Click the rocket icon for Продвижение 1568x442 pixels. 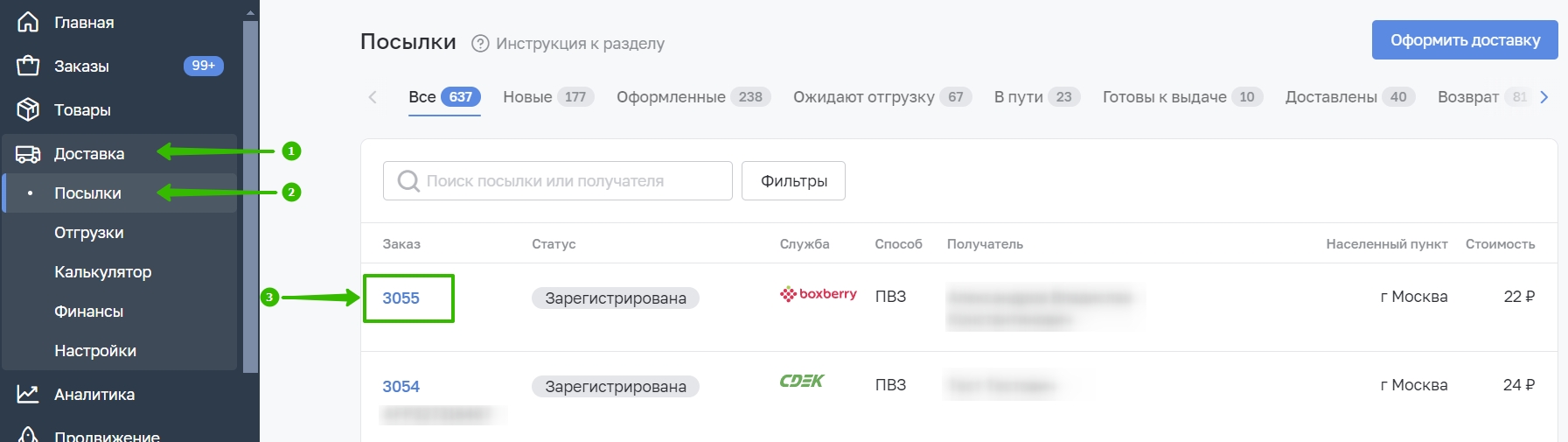click(28, 434)
